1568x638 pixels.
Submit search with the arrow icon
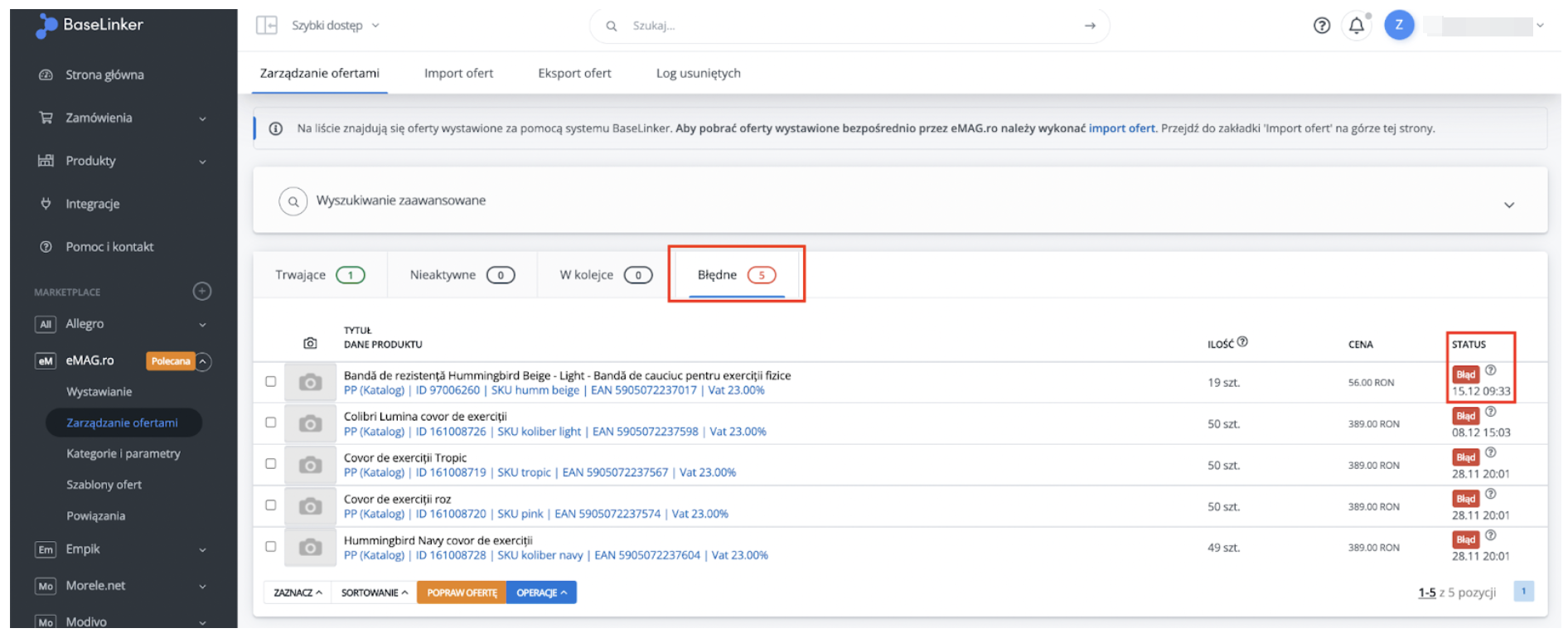tap(1090, 26)
